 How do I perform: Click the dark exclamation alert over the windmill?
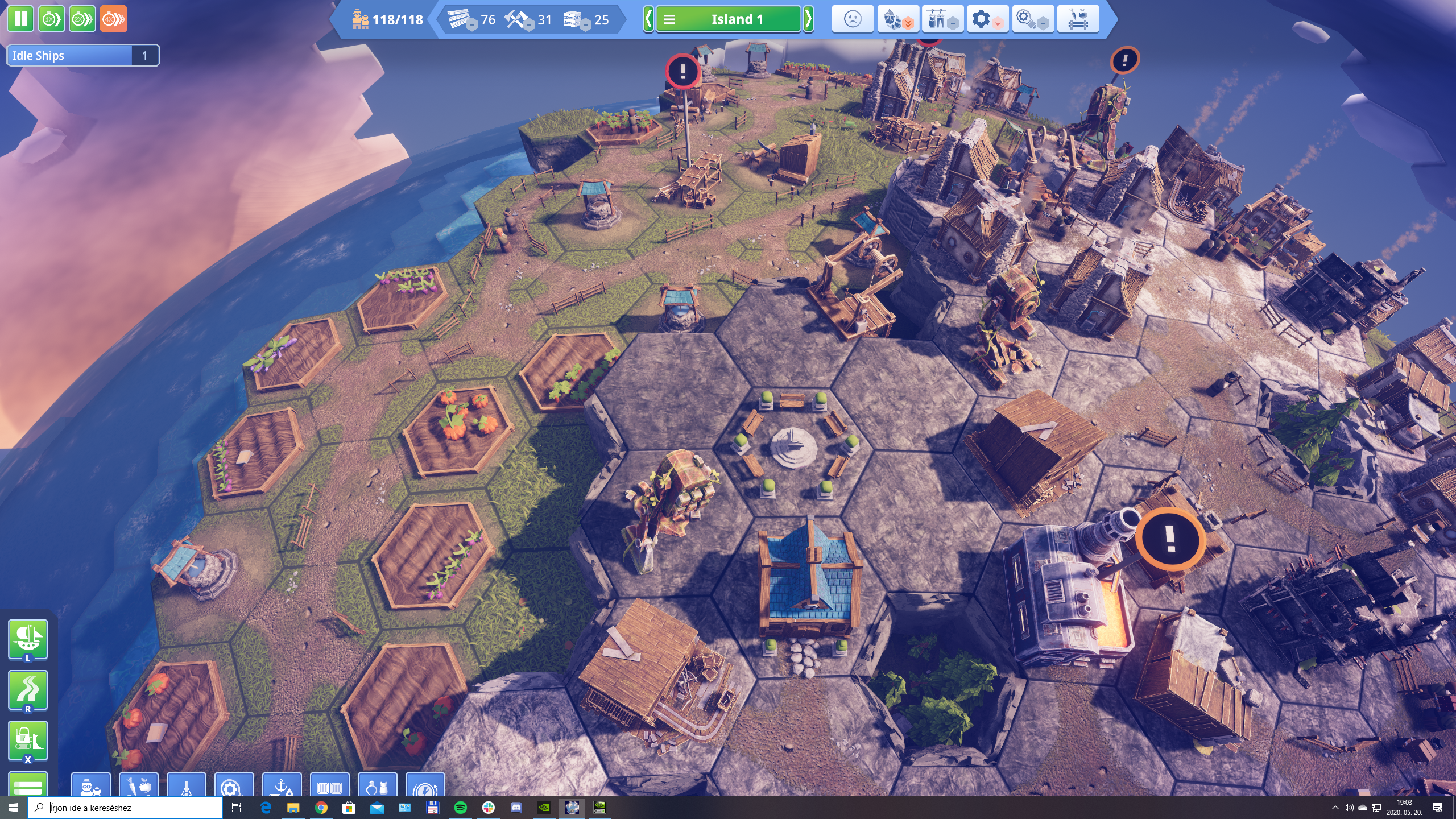[1124, 60]
